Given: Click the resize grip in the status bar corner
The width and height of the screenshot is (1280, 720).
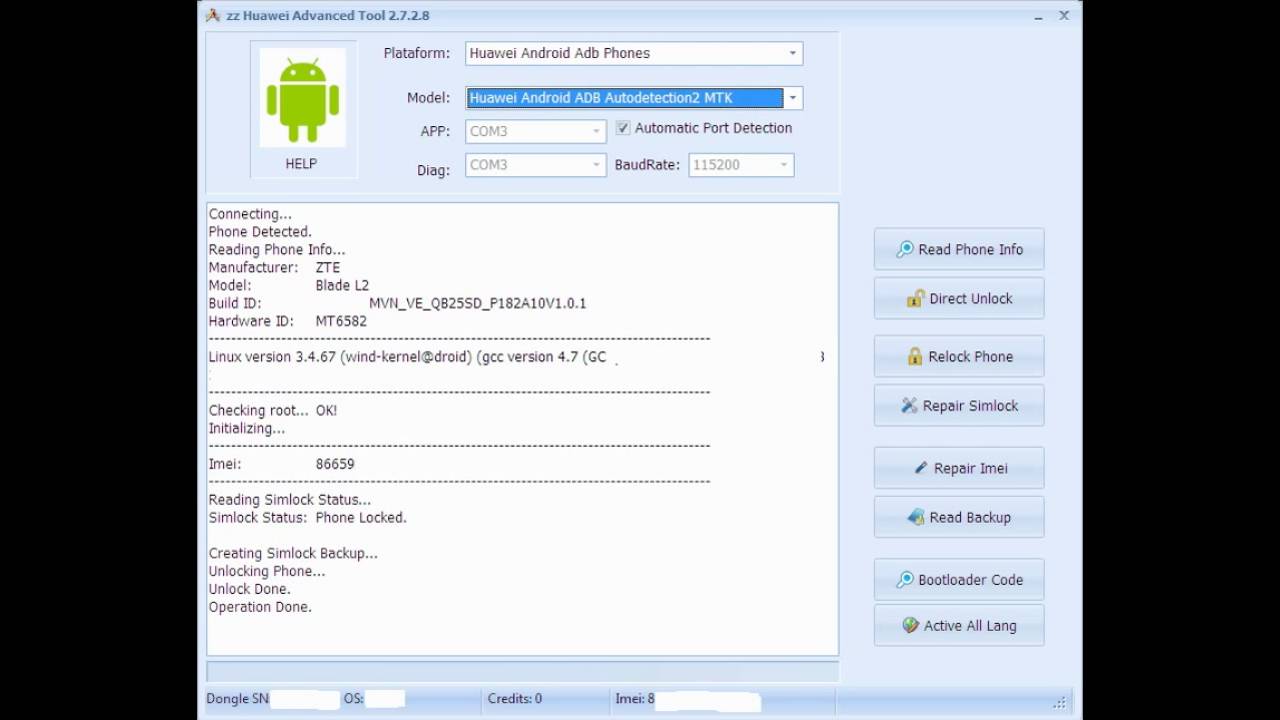Looking at the screenshot, I should coord(1060,701).
